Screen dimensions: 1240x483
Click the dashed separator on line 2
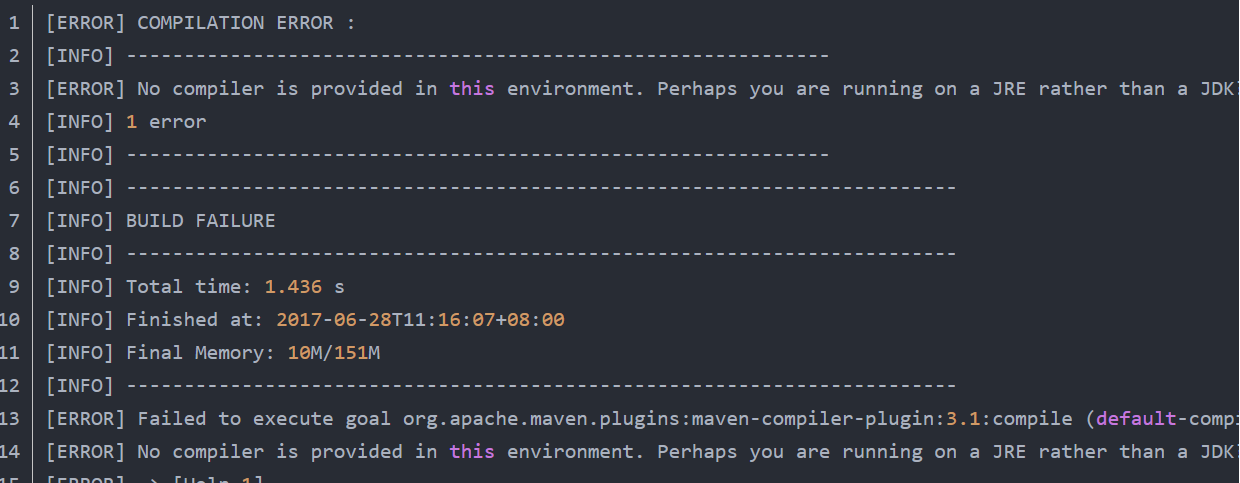pyautogui.click(x=478, y=55)
